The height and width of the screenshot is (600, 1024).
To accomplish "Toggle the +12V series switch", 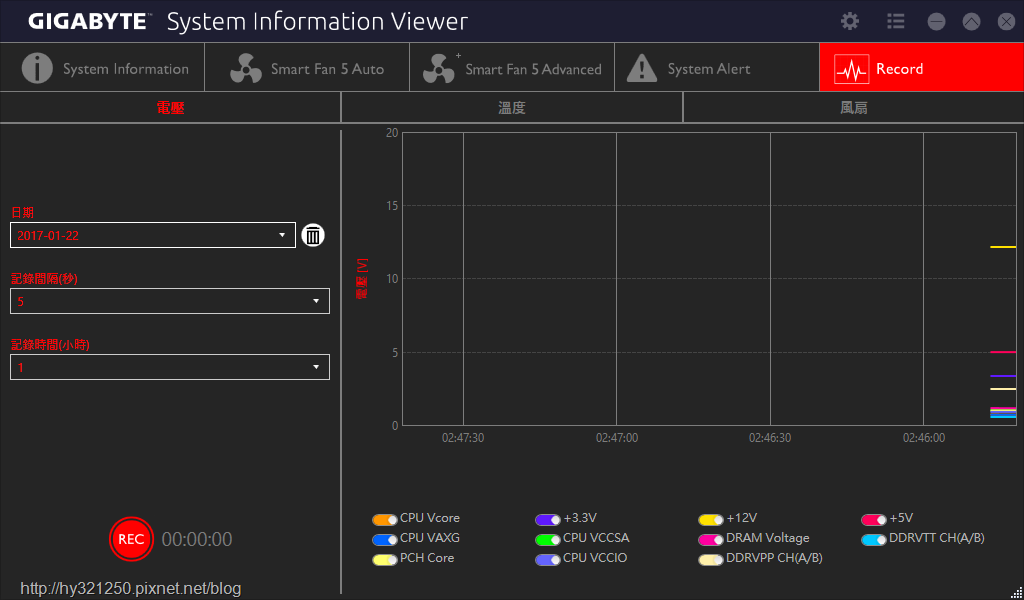I will coord(711,520).
